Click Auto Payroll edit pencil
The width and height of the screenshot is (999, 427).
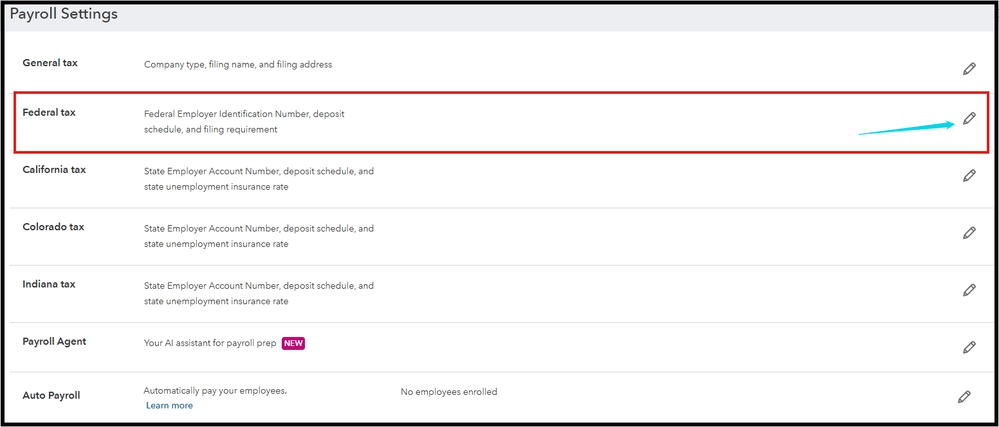[964, 397]
